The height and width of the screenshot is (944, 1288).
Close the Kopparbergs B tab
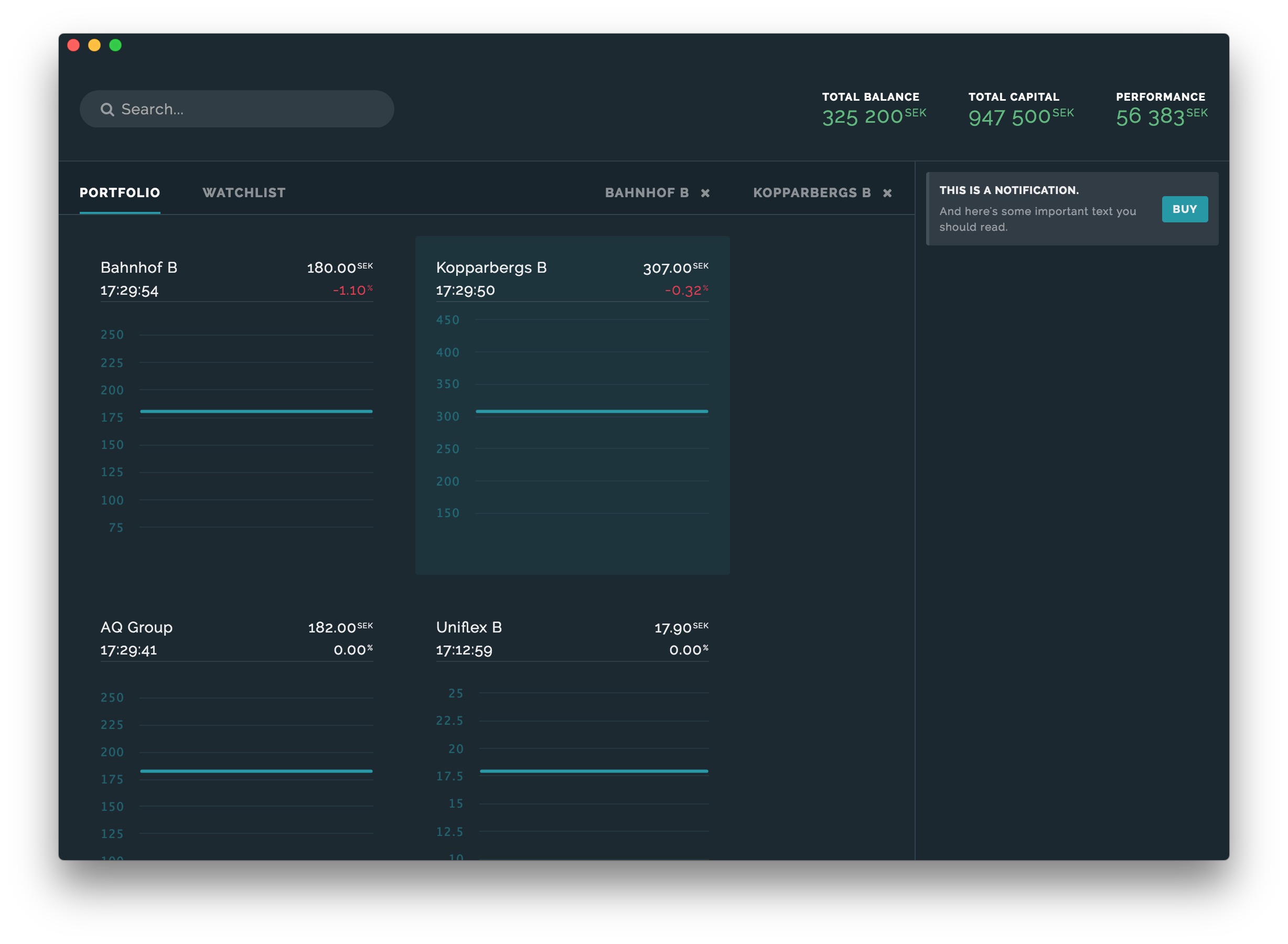click(x=887, y=193)
